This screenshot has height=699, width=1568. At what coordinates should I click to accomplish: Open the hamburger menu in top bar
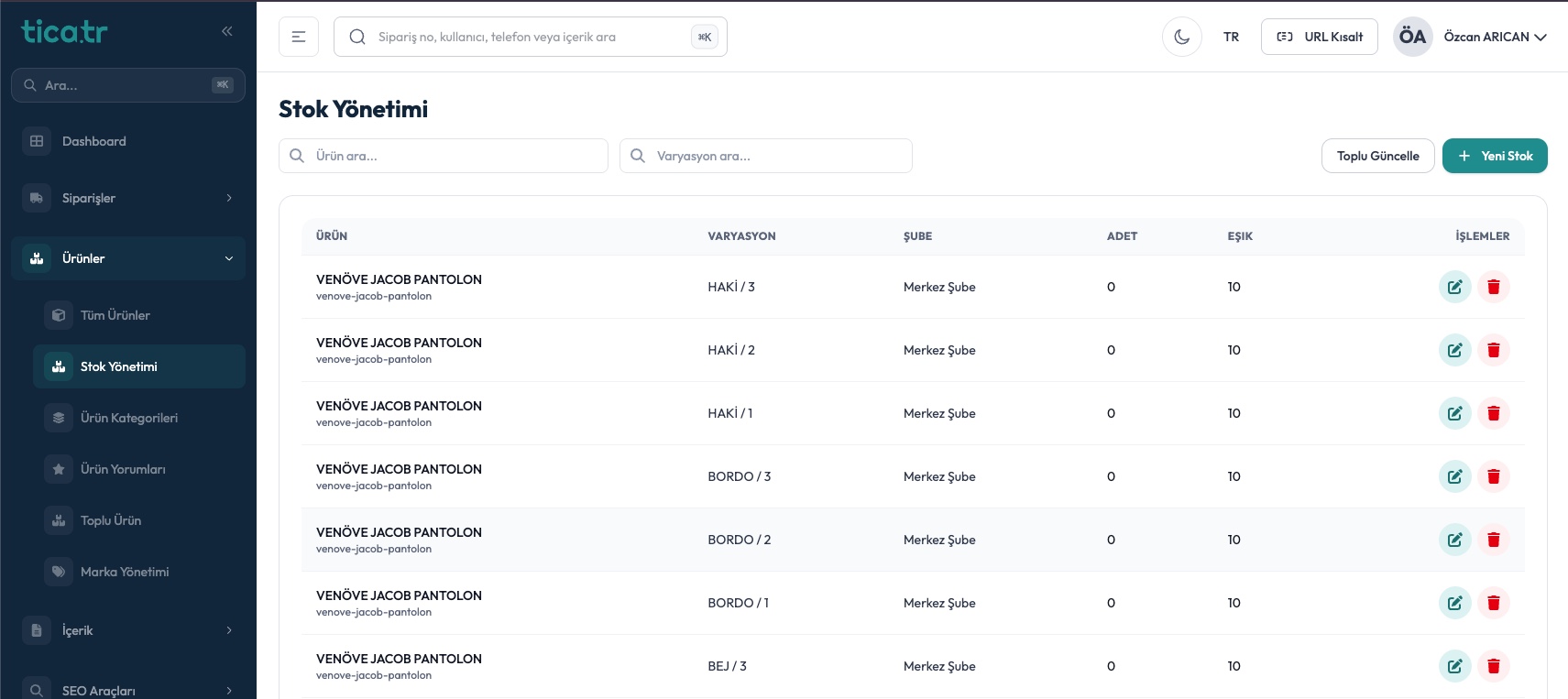tap(299, 37)
